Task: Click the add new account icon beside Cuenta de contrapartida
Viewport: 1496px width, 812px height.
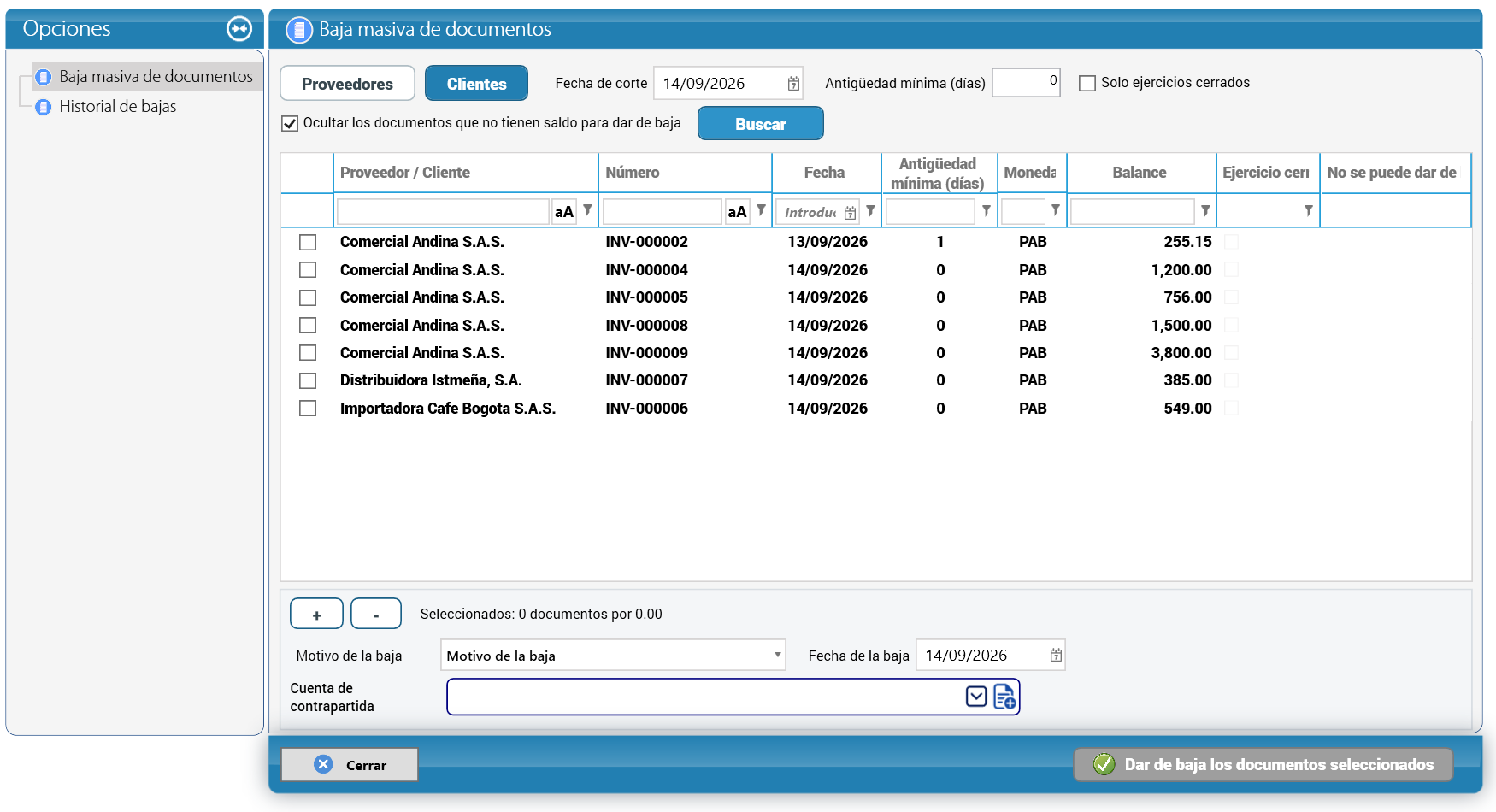Action: click(1004, 697)
